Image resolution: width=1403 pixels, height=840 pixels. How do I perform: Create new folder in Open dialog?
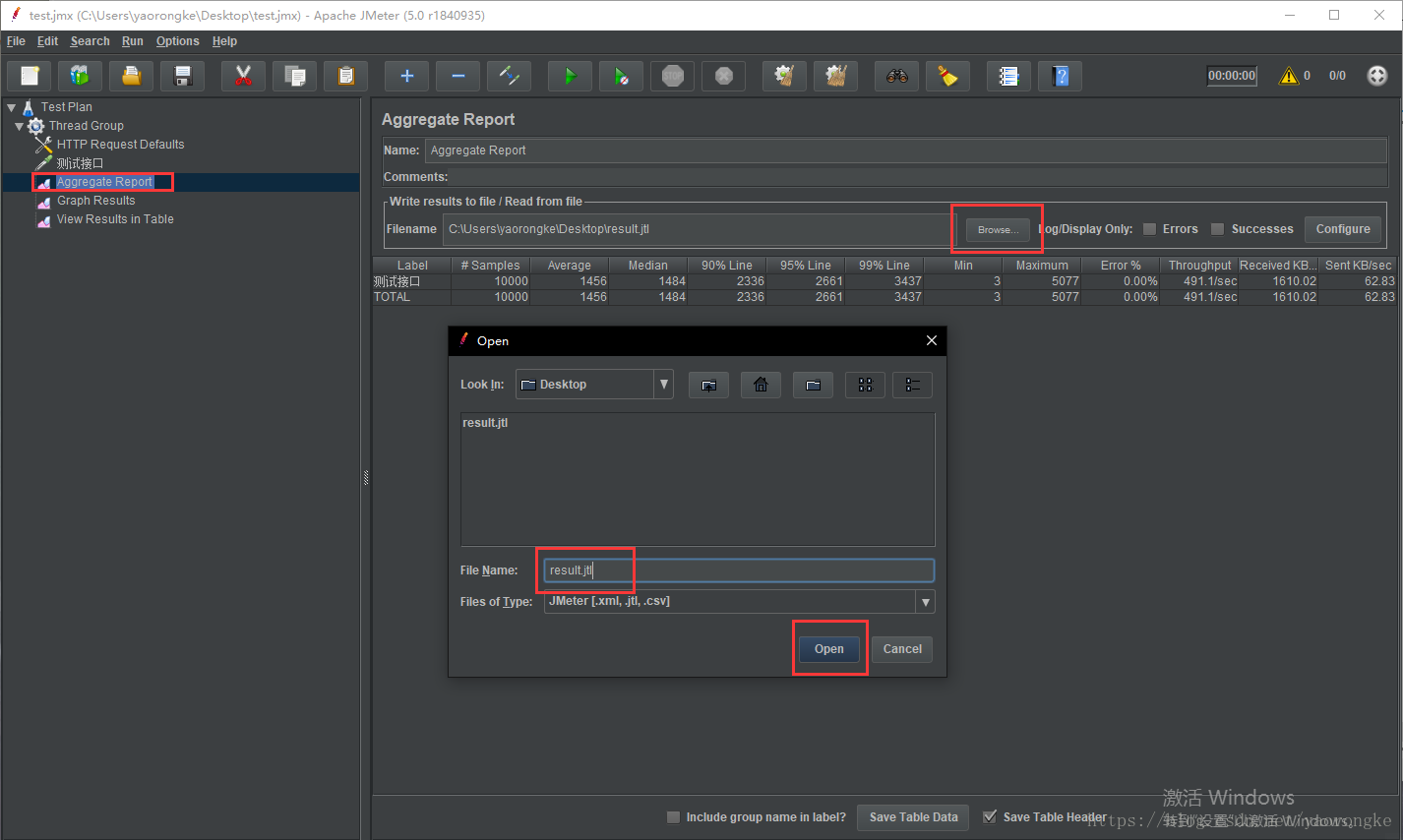coord(813,385)
